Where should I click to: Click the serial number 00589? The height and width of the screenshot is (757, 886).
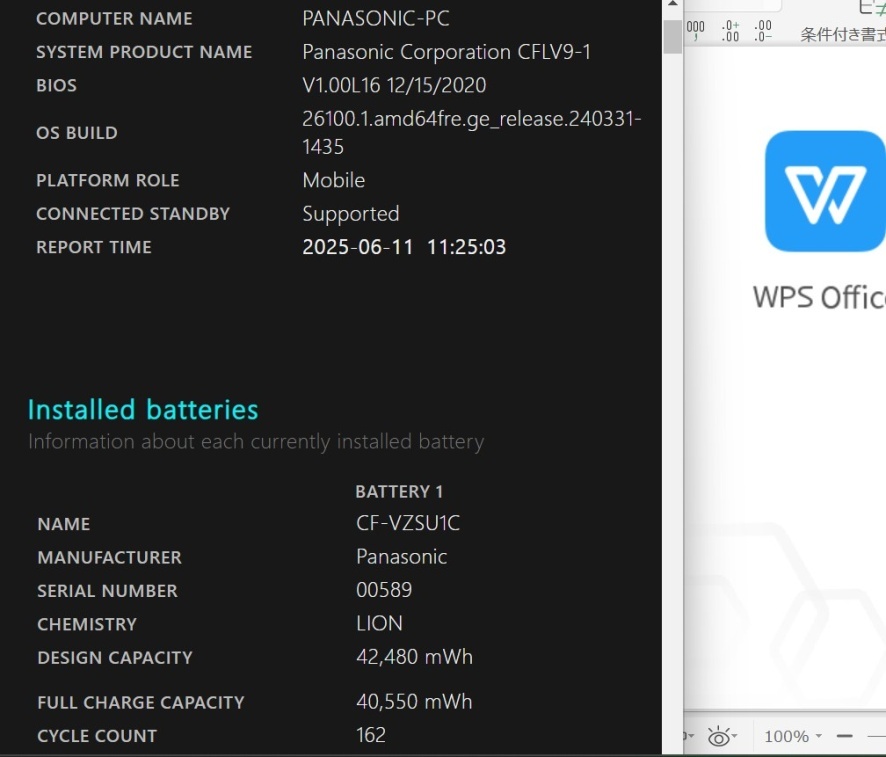pyautogui.click(x=384, y=590)
